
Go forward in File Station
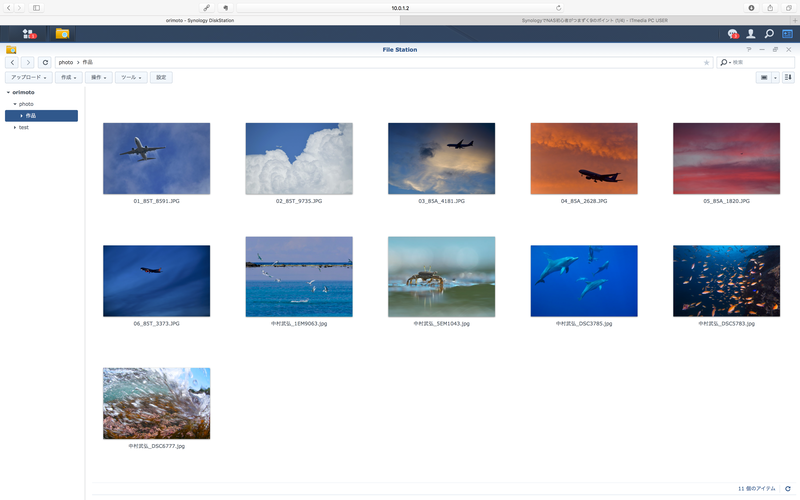tap(28, 62)
